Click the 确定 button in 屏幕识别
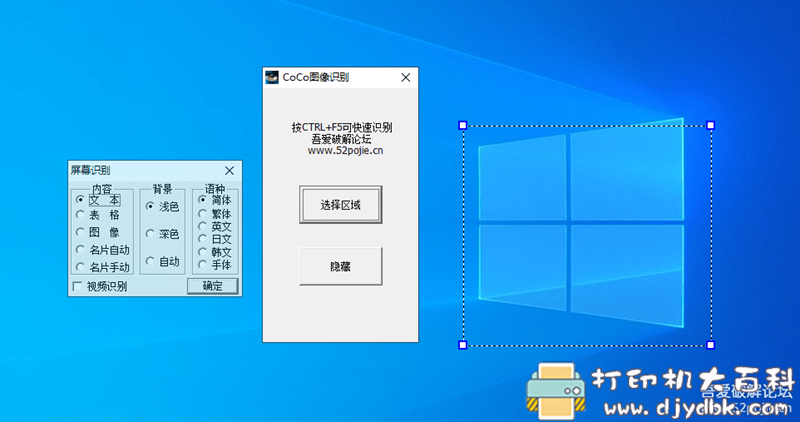Screen dimensions: 800x422 pyautogui.click(x=212, y=286)
